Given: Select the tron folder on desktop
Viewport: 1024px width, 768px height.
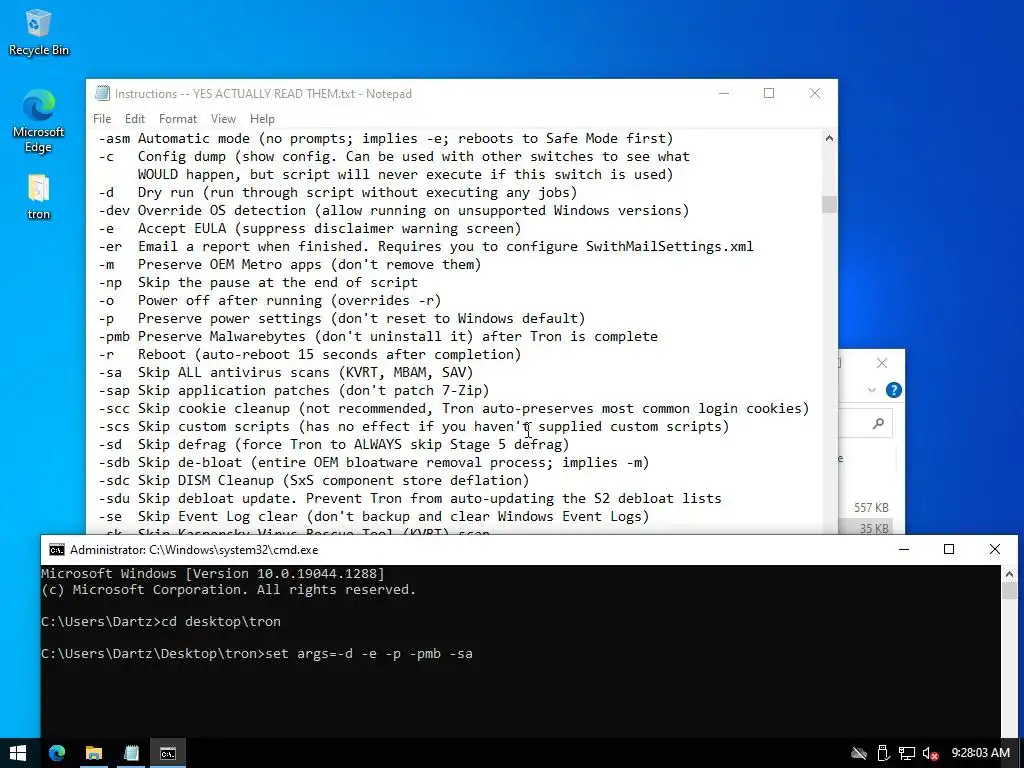Looking at the screenshot, I should pyautogui.click(x=38, y=197).
